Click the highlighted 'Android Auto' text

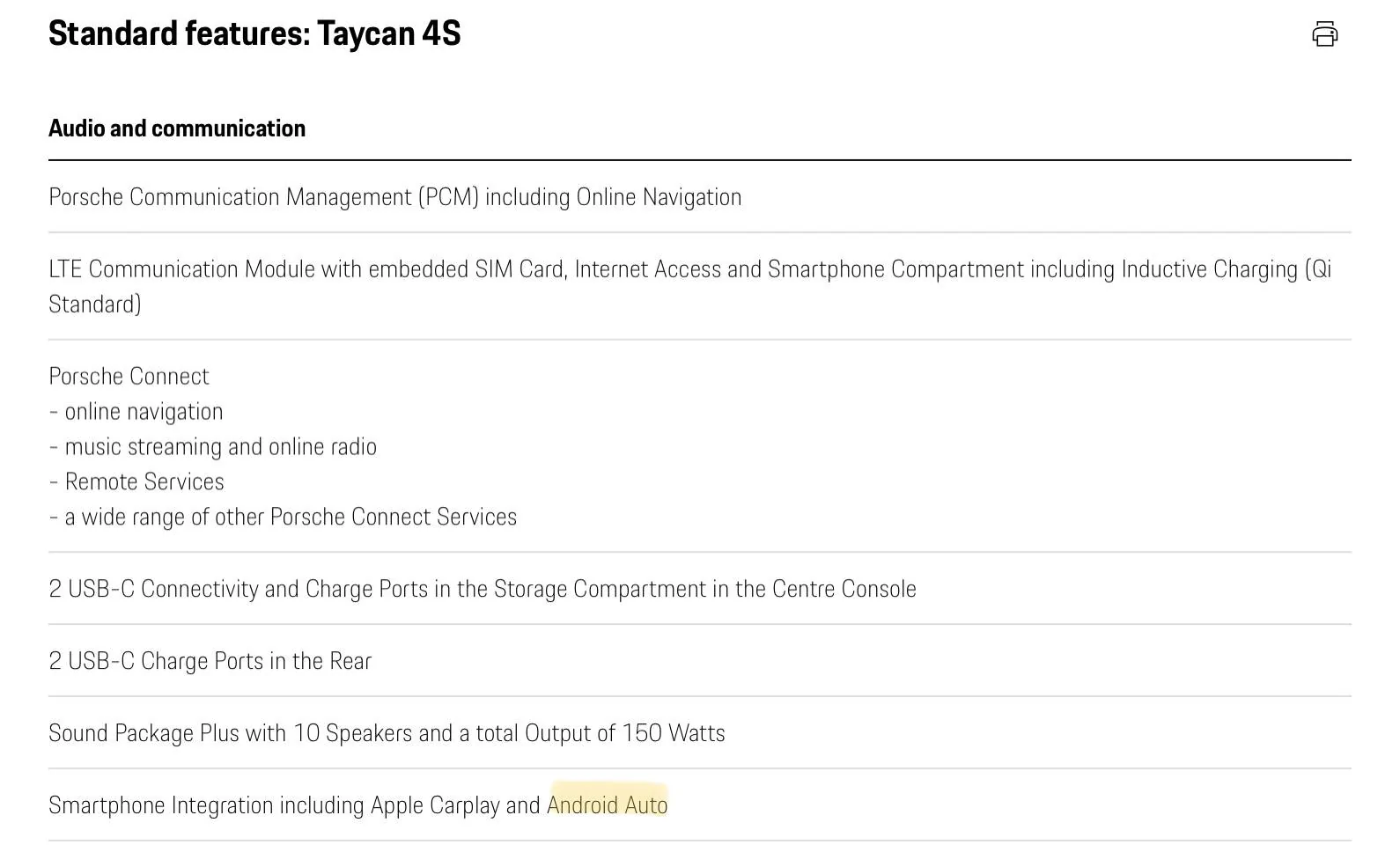tap(608, 805)
